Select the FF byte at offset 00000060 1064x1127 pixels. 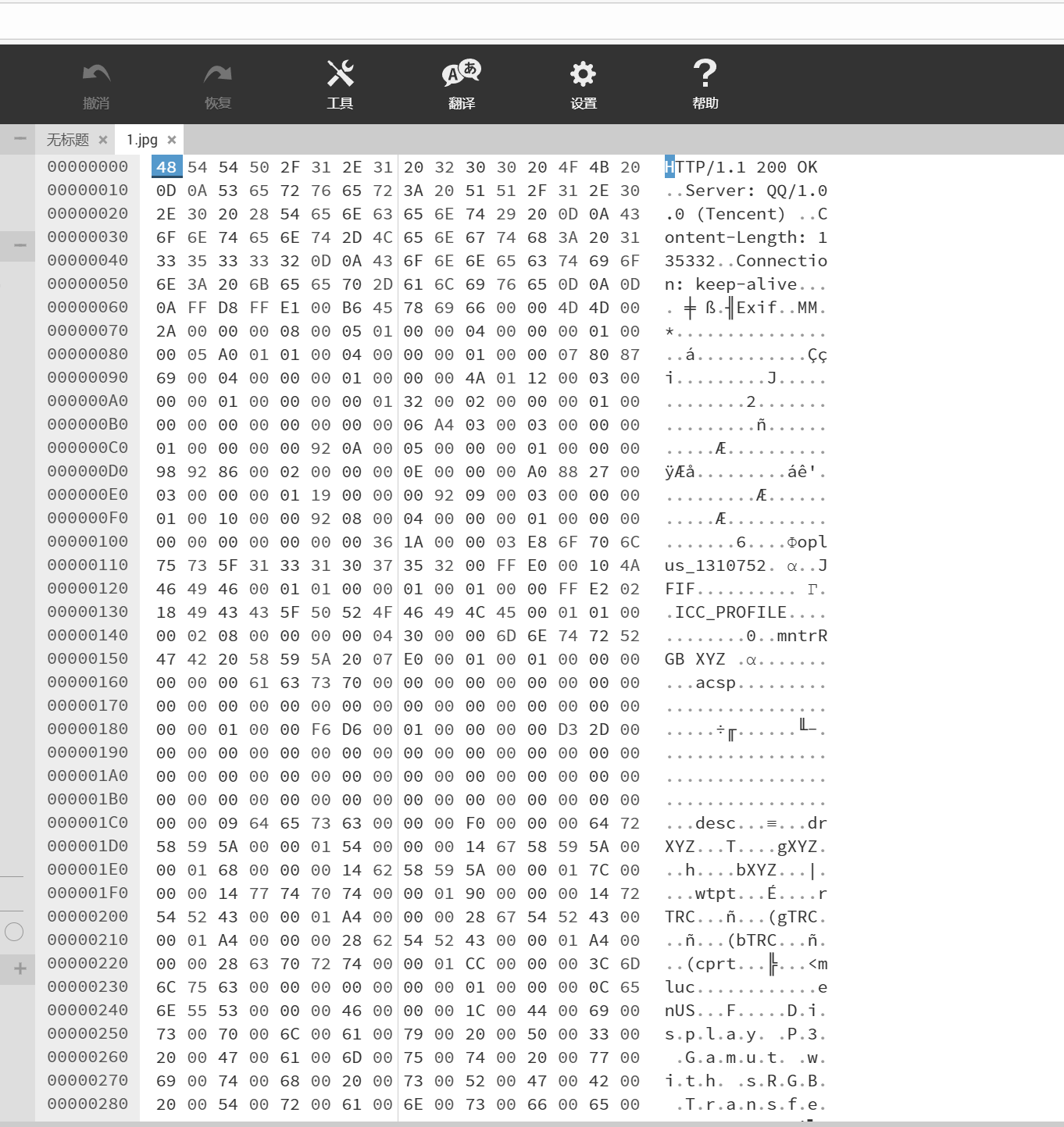[x=197, y=308]
